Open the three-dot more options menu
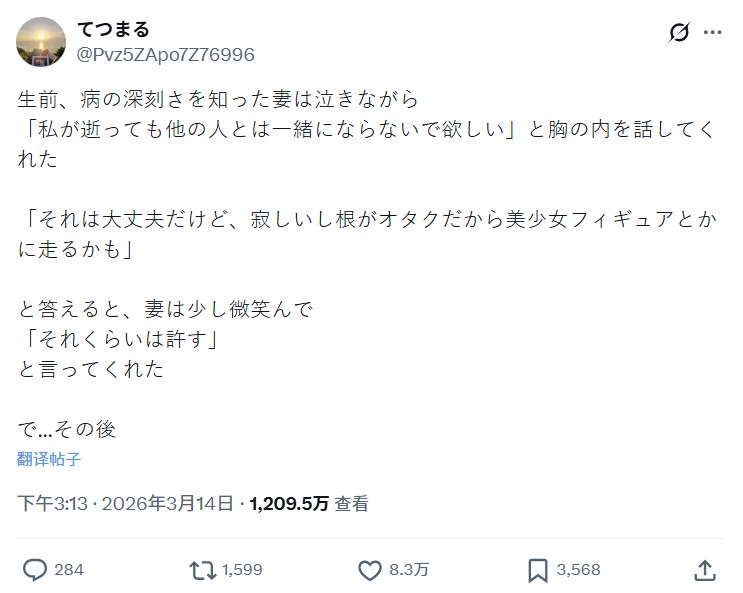 [x=712, y=33]
